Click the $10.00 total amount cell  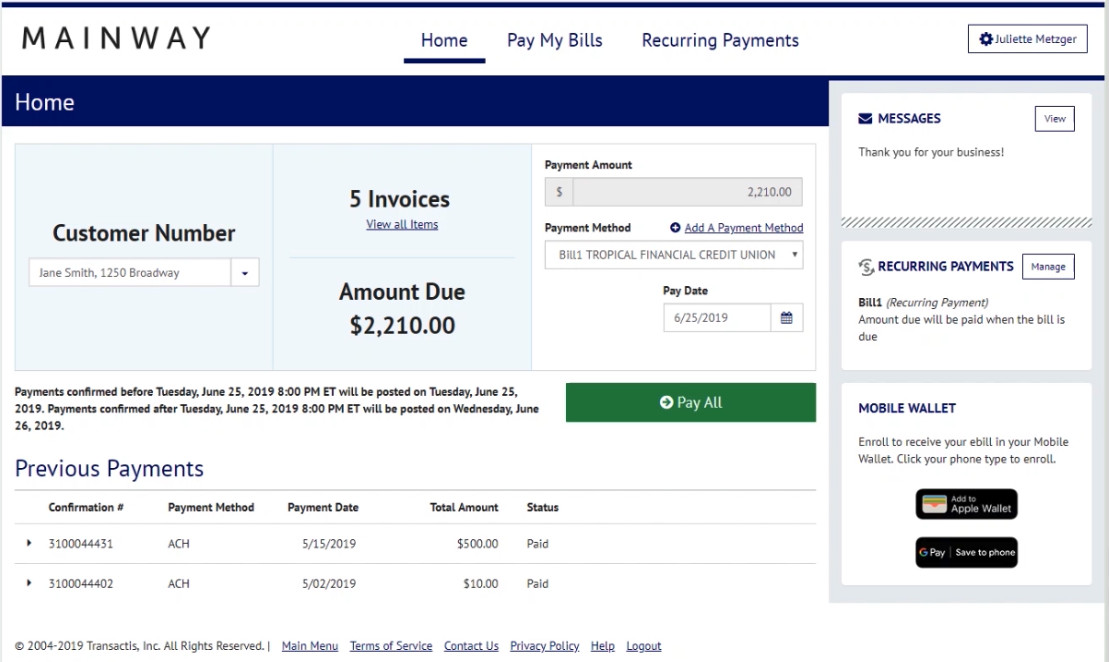click(481, 583)
